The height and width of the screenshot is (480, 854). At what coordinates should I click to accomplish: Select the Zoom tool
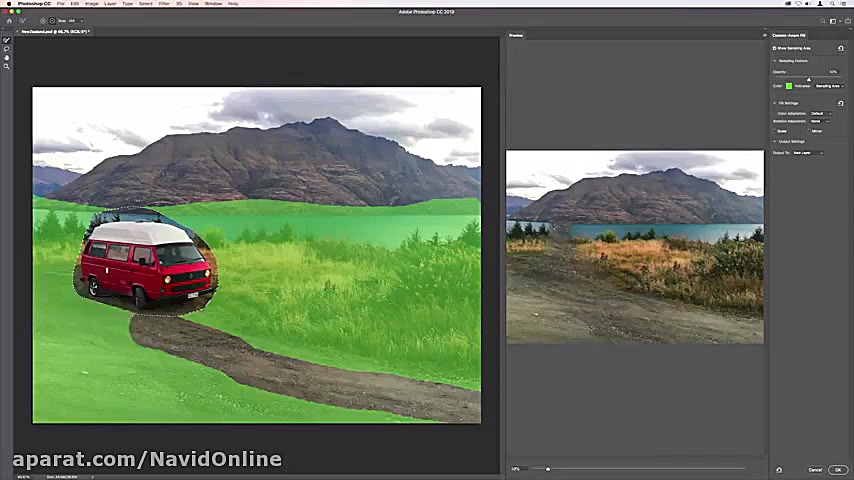click(7, 66)
